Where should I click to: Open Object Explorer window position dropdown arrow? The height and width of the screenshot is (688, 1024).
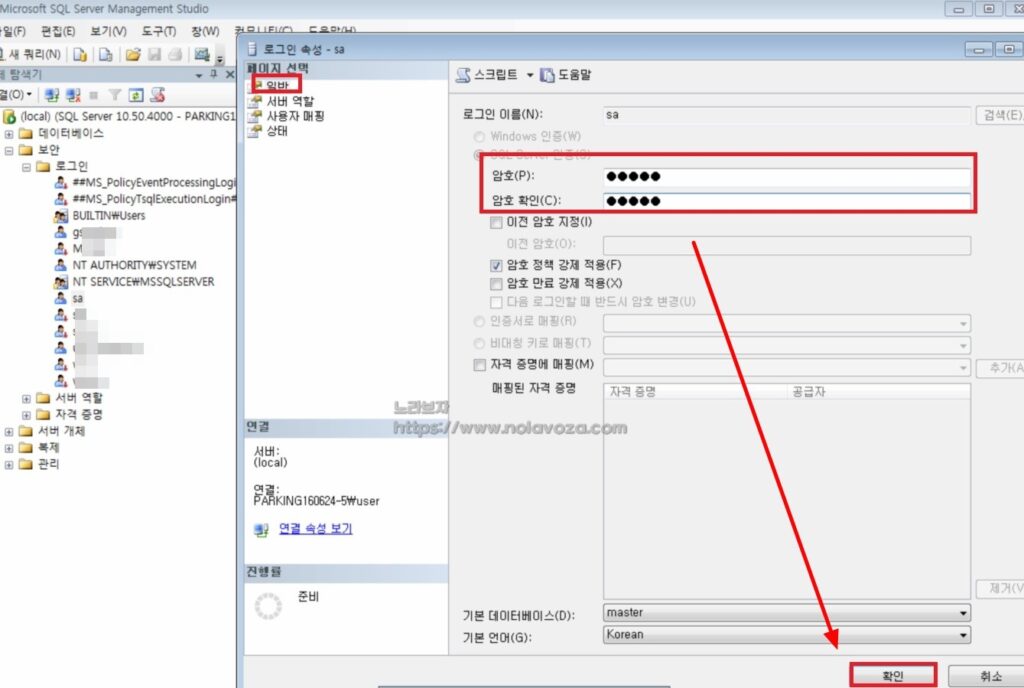coord(199,76)
